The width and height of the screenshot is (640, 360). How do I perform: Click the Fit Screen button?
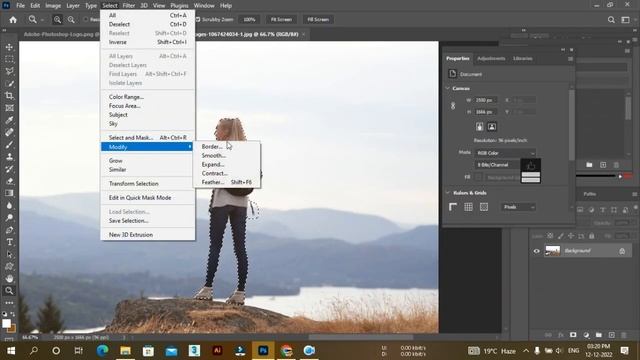(281, 20)
